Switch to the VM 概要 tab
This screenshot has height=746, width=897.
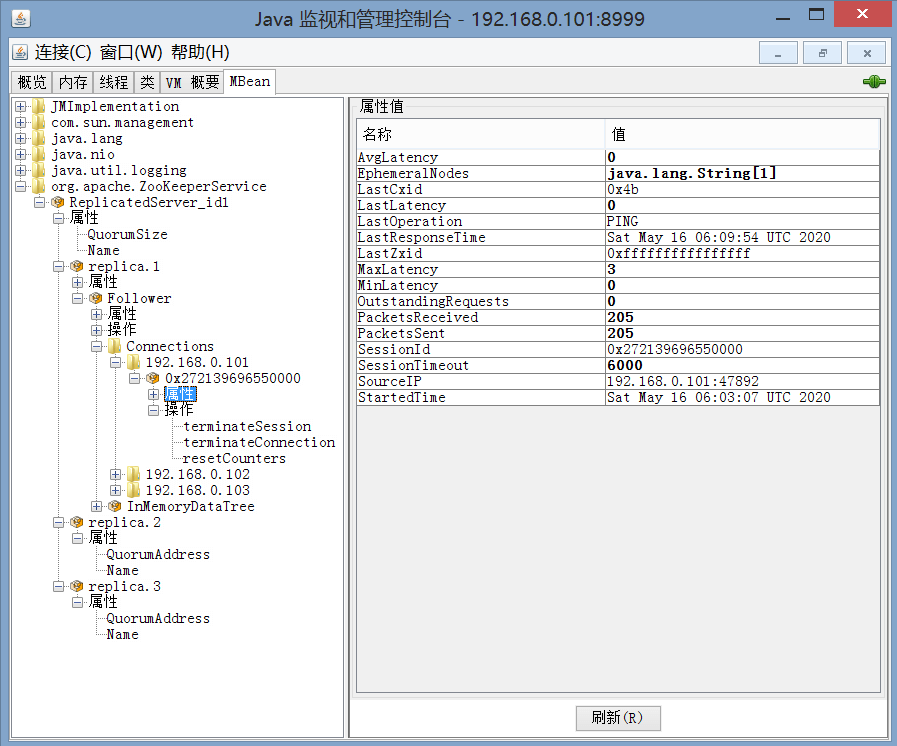(x=192, y=82)
